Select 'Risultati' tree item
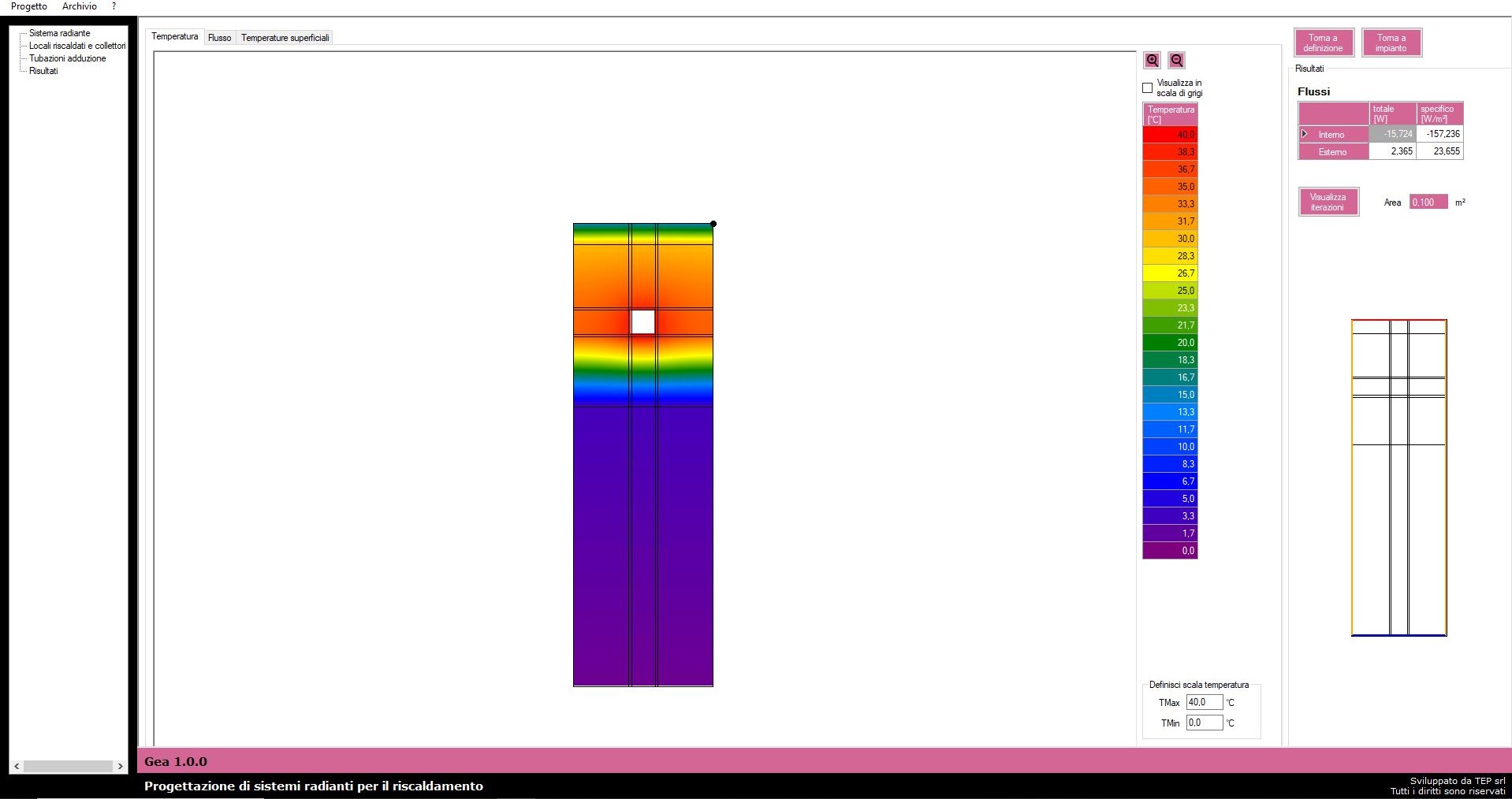The width and height of the screenshot is (1512, 799). pos(43,71)
